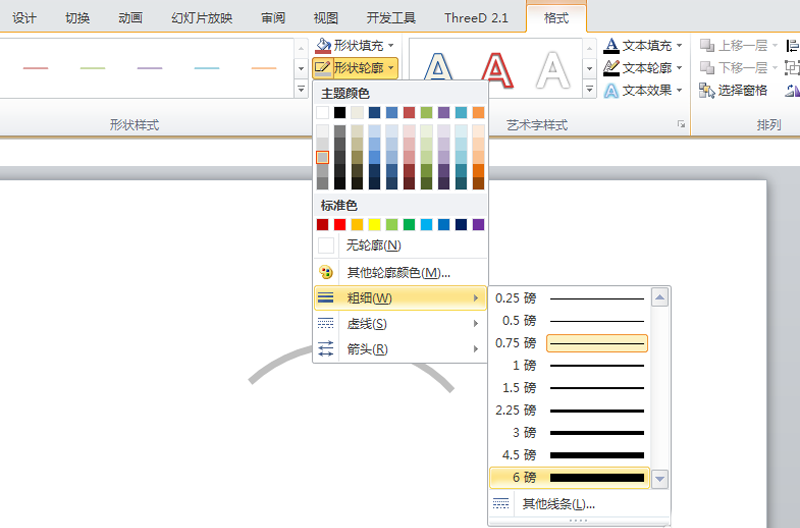Viewport: 800px width, 528px height.
Task: Pick the black theme color swatch
Action: click(x=340, y=112)
